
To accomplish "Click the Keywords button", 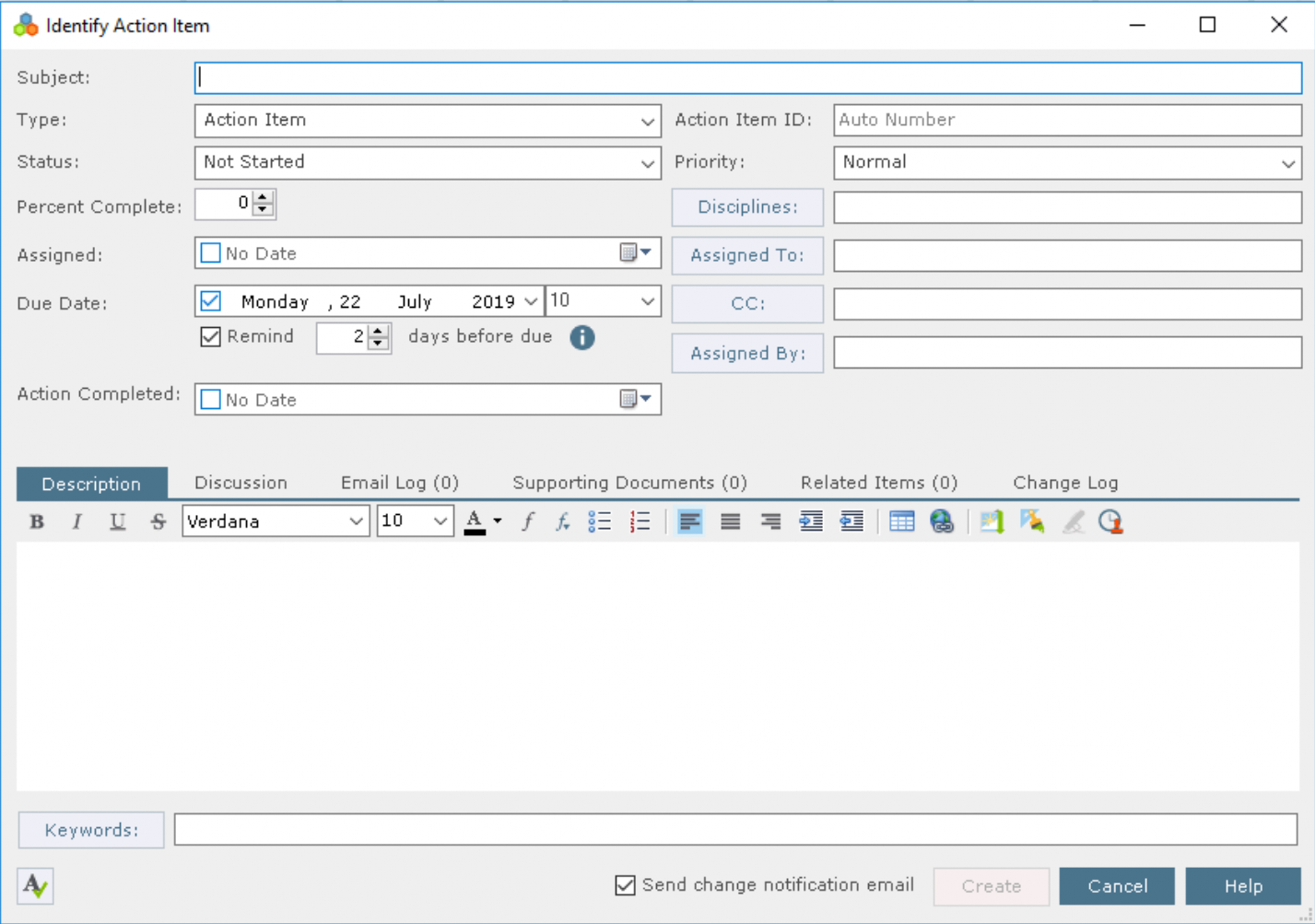I will point(91,830).
